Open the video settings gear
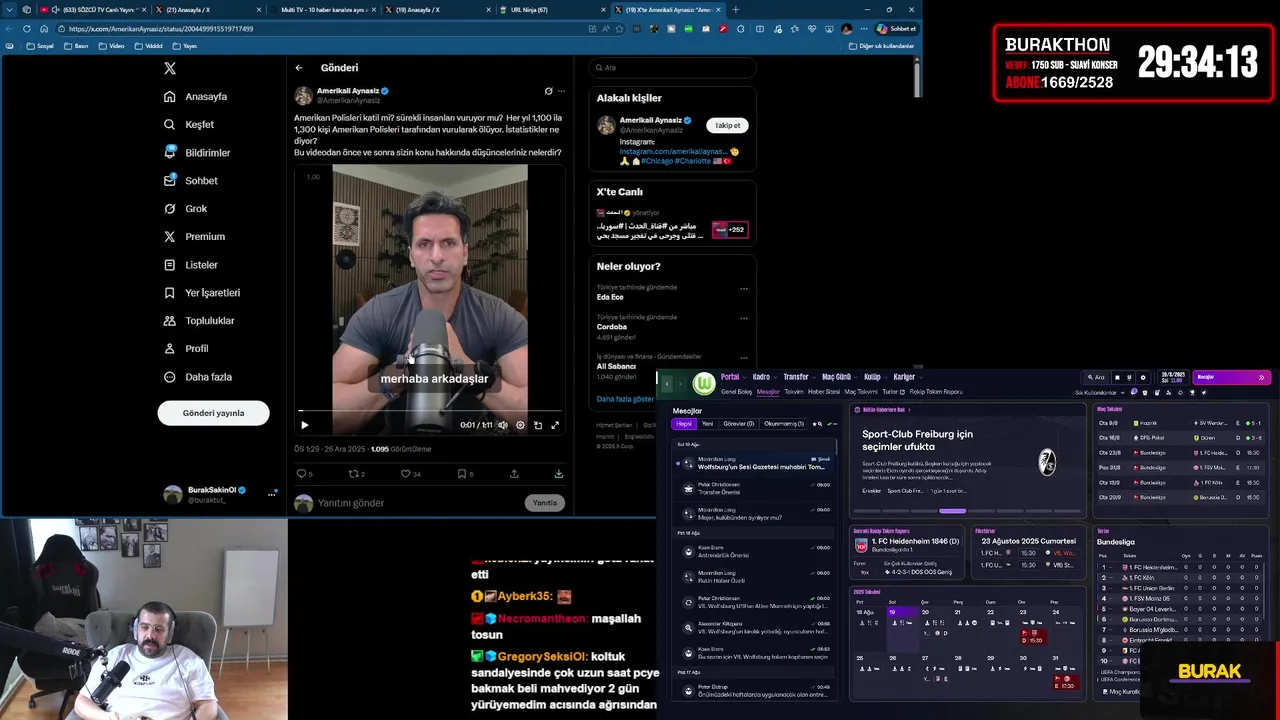The height and width of the screenshot is (720, 1280). tap(520, 425)
